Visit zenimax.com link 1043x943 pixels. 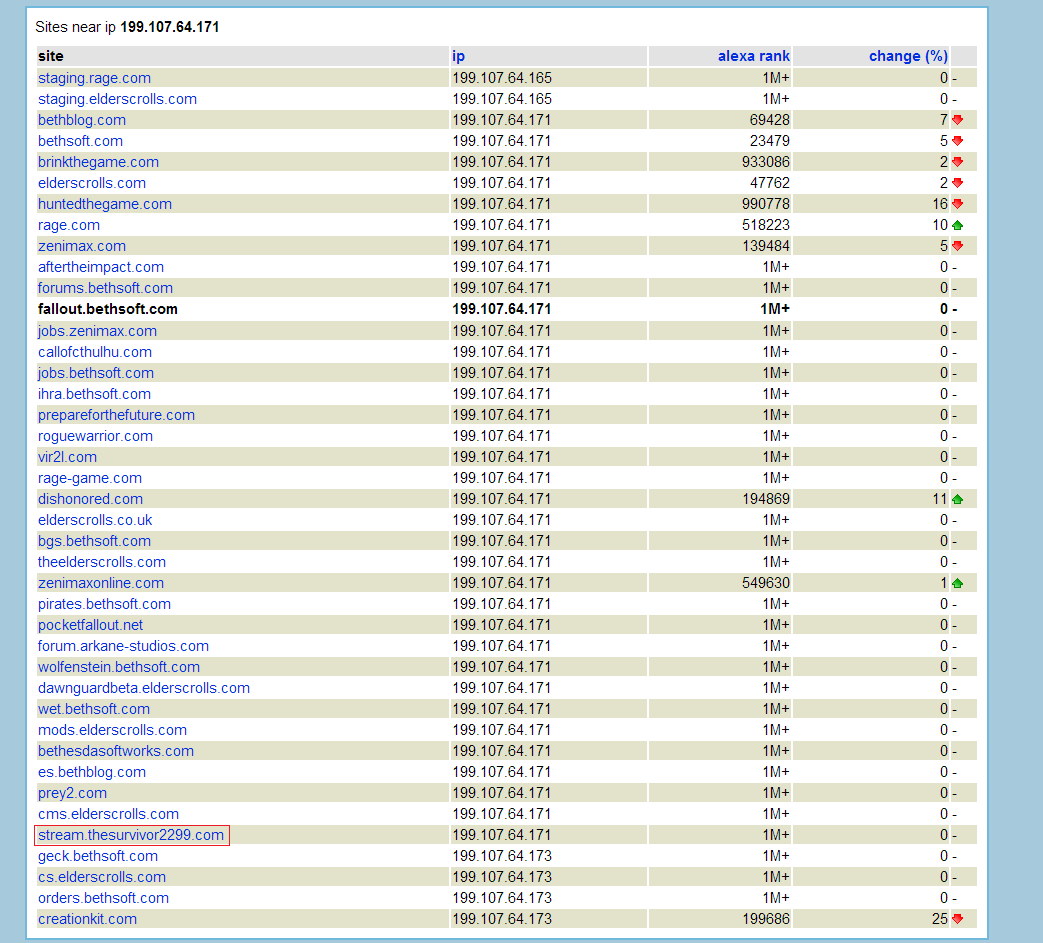pos(82,246)
